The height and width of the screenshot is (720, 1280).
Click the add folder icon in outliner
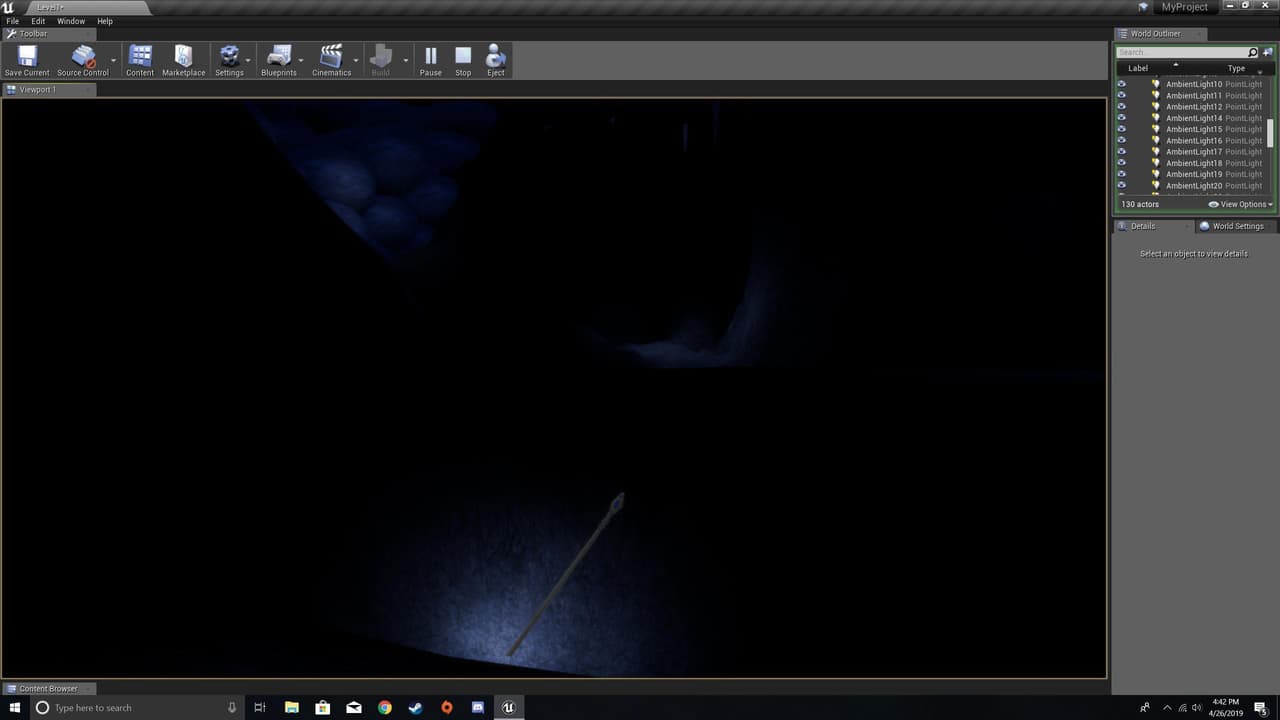(1268, 52)
